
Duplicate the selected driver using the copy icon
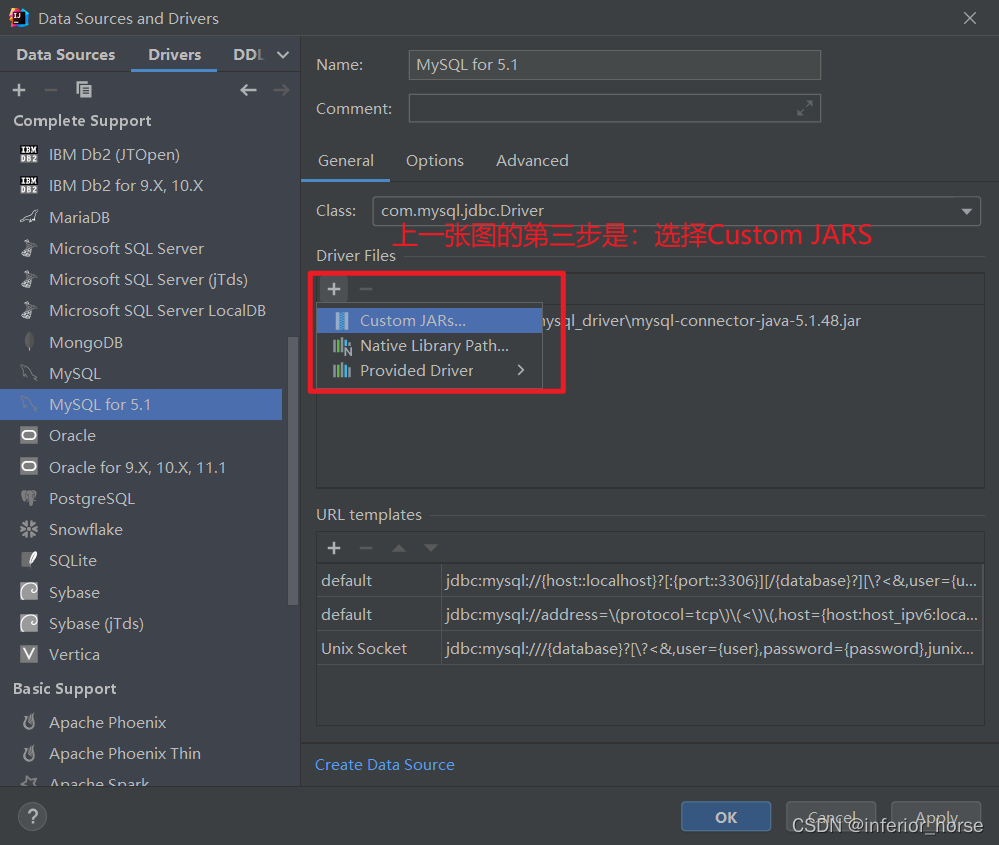[84, 89]
